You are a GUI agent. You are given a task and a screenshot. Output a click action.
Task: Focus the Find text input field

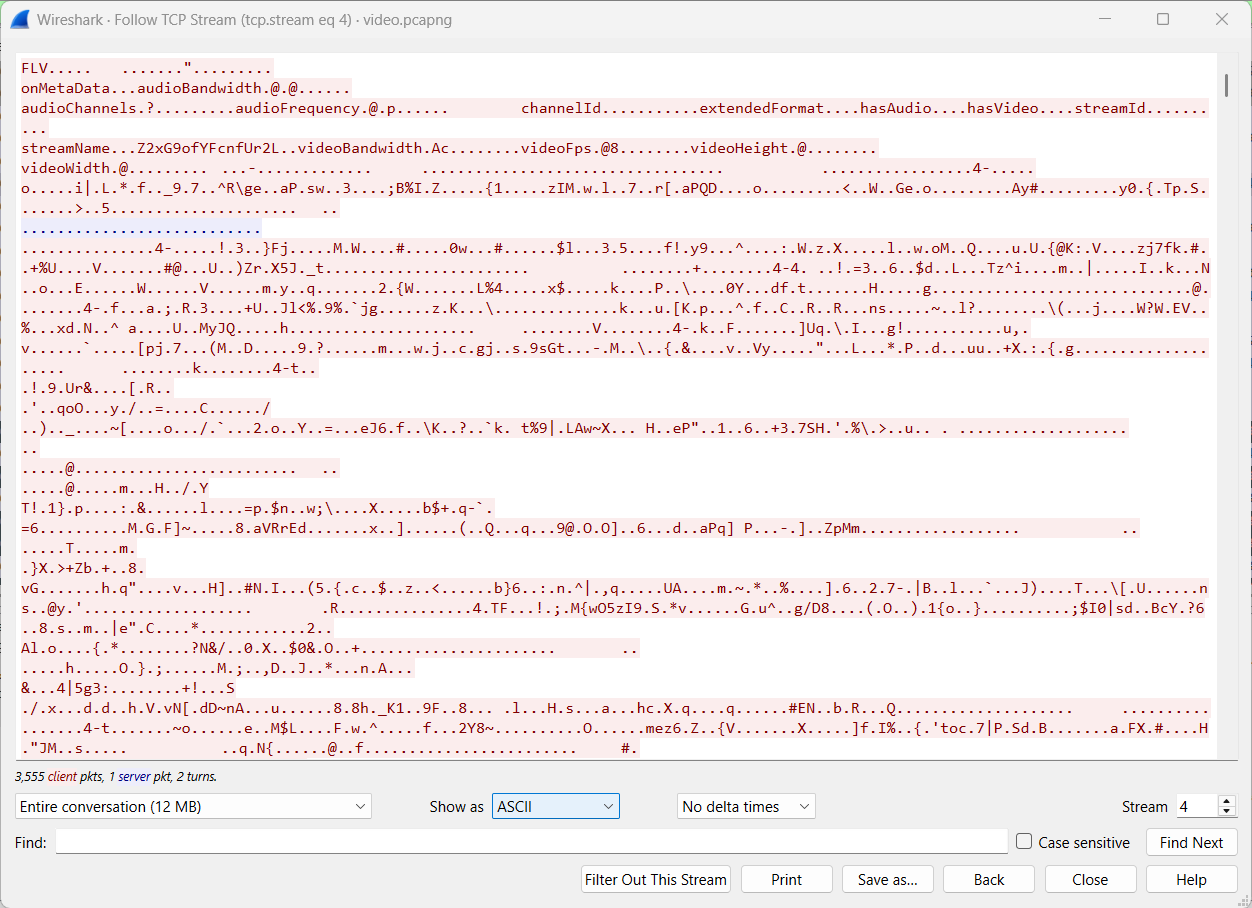[531, 842]
